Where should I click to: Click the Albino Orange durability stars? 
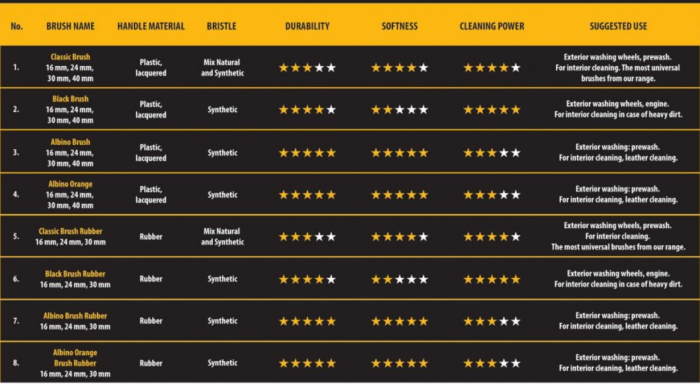tap(307, 195)
